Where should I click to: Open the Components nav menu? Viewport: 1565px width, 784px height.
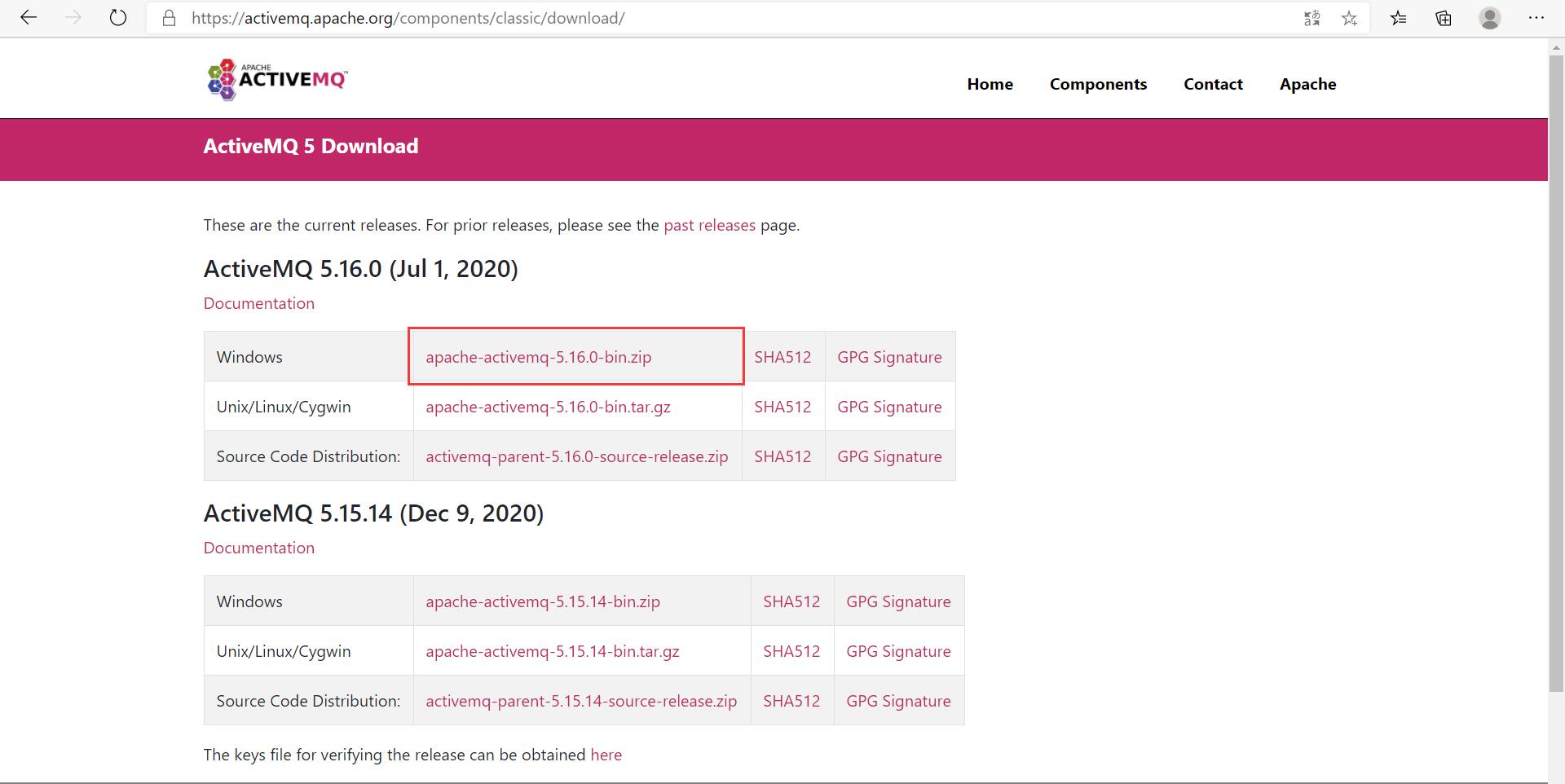(1098, 84)
